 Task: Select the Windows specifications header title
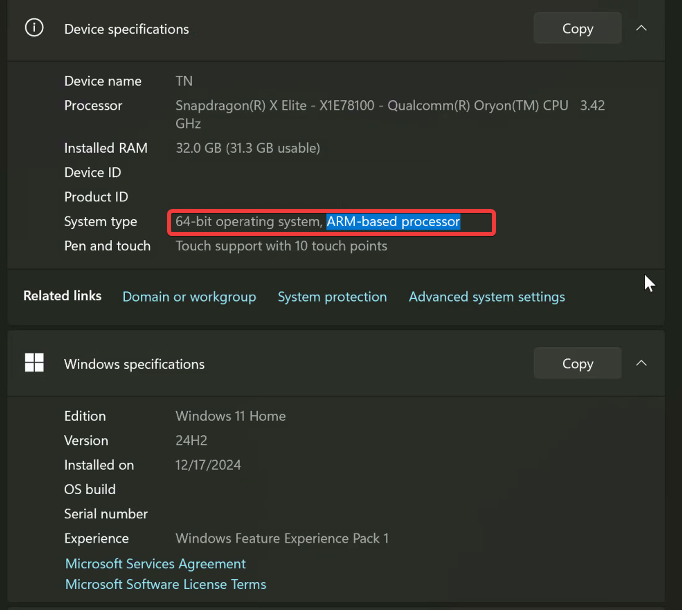click(x=134, y=364)
